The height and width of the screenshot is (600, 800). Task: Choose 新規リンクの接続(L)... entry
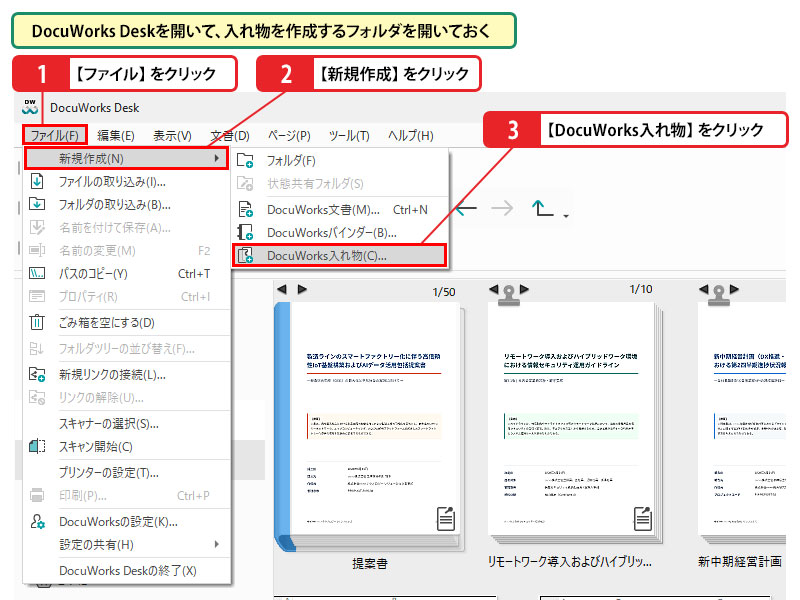[127, 375]
